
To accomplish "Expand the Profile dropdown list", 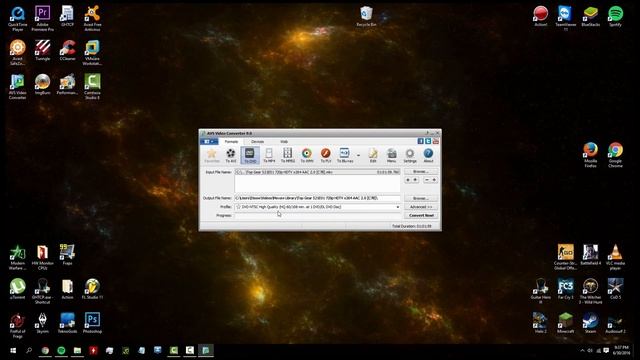I will 398,207.
